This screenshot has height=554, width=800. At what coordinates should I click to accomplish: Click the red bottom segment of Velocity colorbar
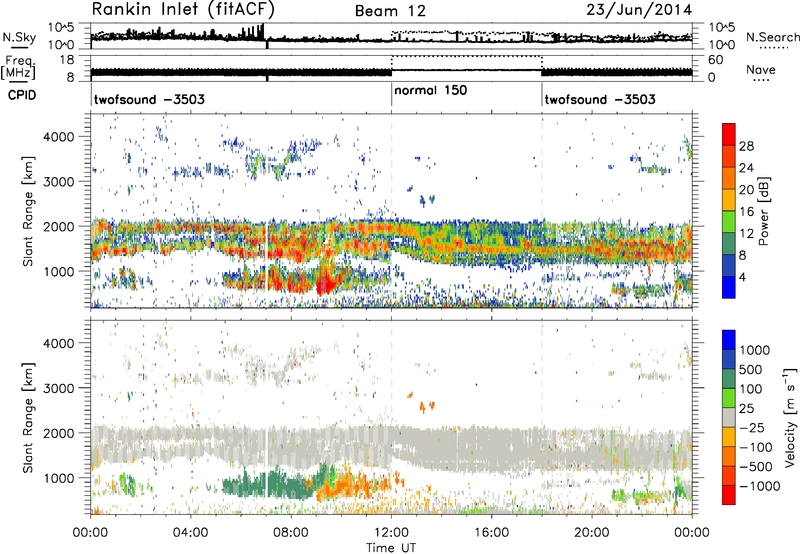point(729,495)
